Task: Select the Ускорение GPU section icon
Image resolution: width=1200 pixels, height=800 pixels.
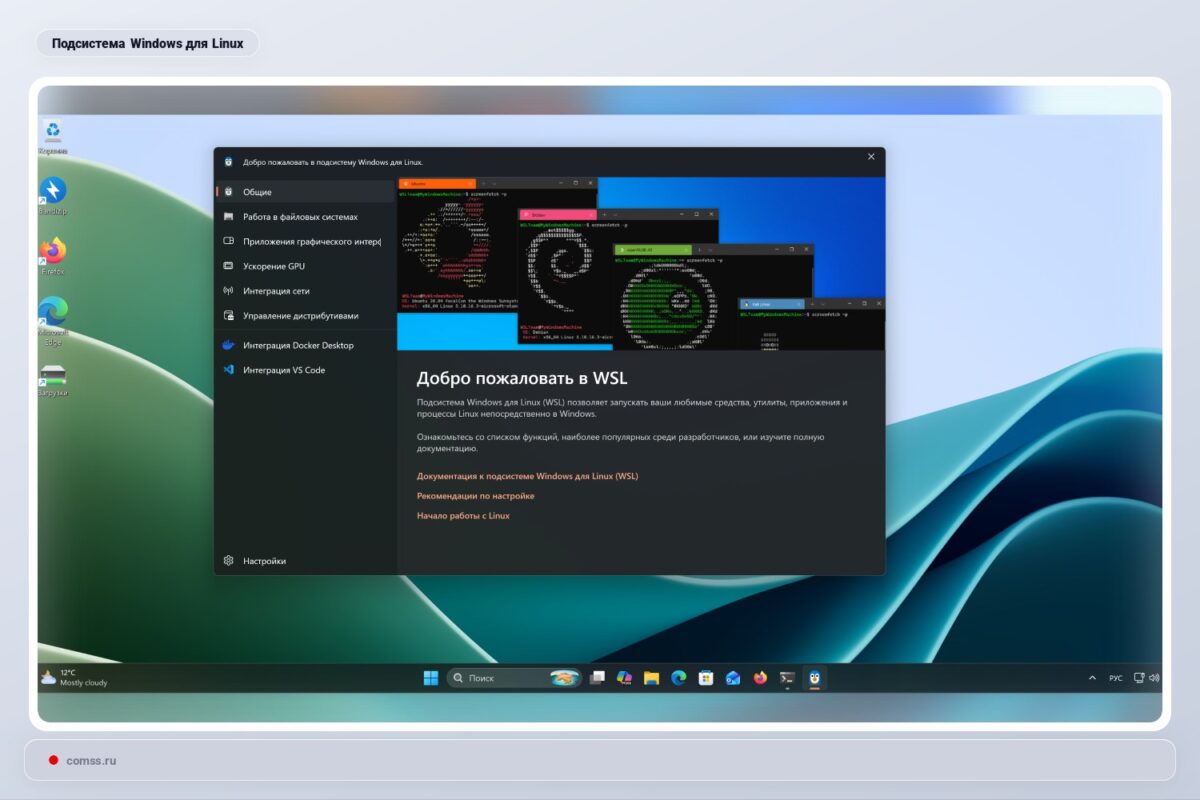Action: 230,266
